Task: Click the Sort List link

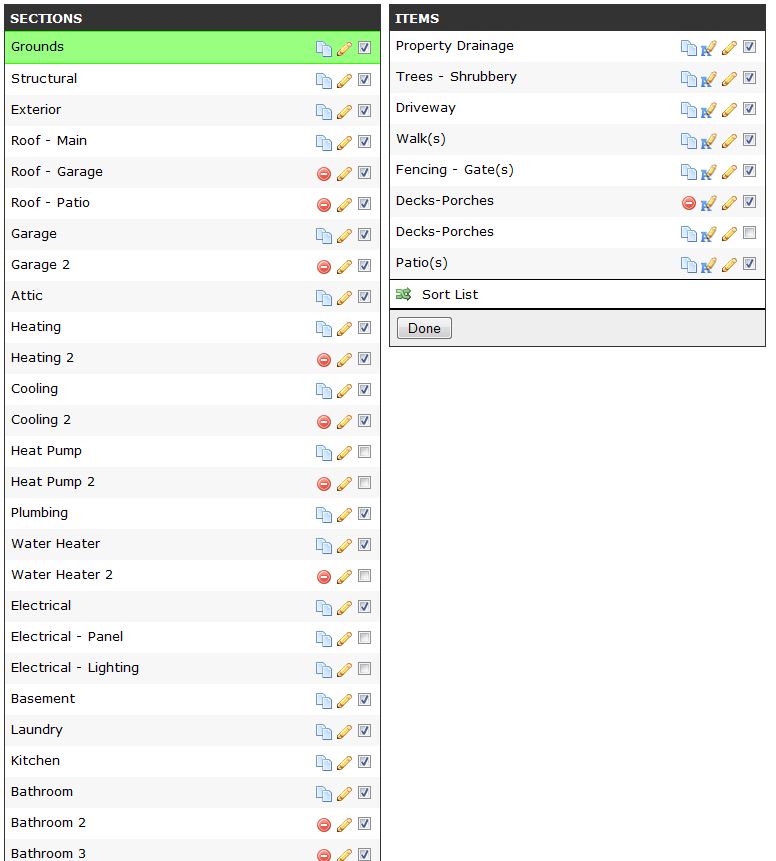Action: coord(450,294)
